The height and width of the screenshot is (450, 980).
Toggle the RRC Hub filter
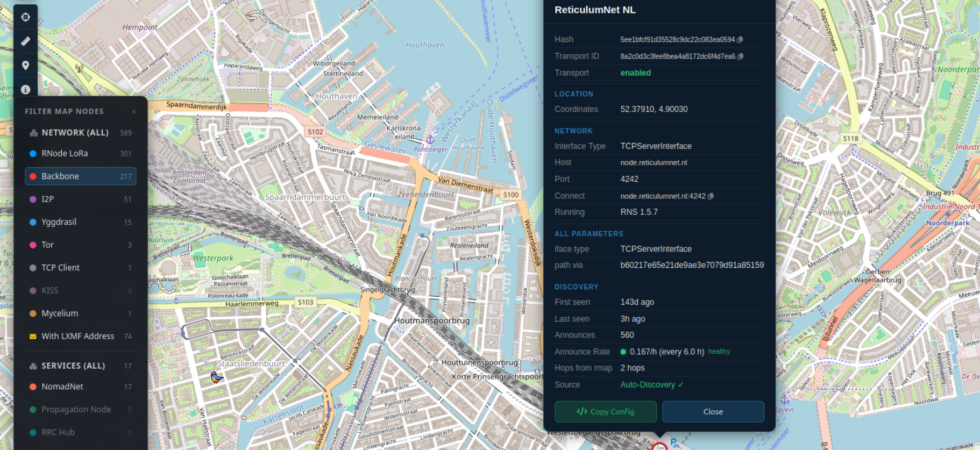pyautogui.click(x=81, y=432)
